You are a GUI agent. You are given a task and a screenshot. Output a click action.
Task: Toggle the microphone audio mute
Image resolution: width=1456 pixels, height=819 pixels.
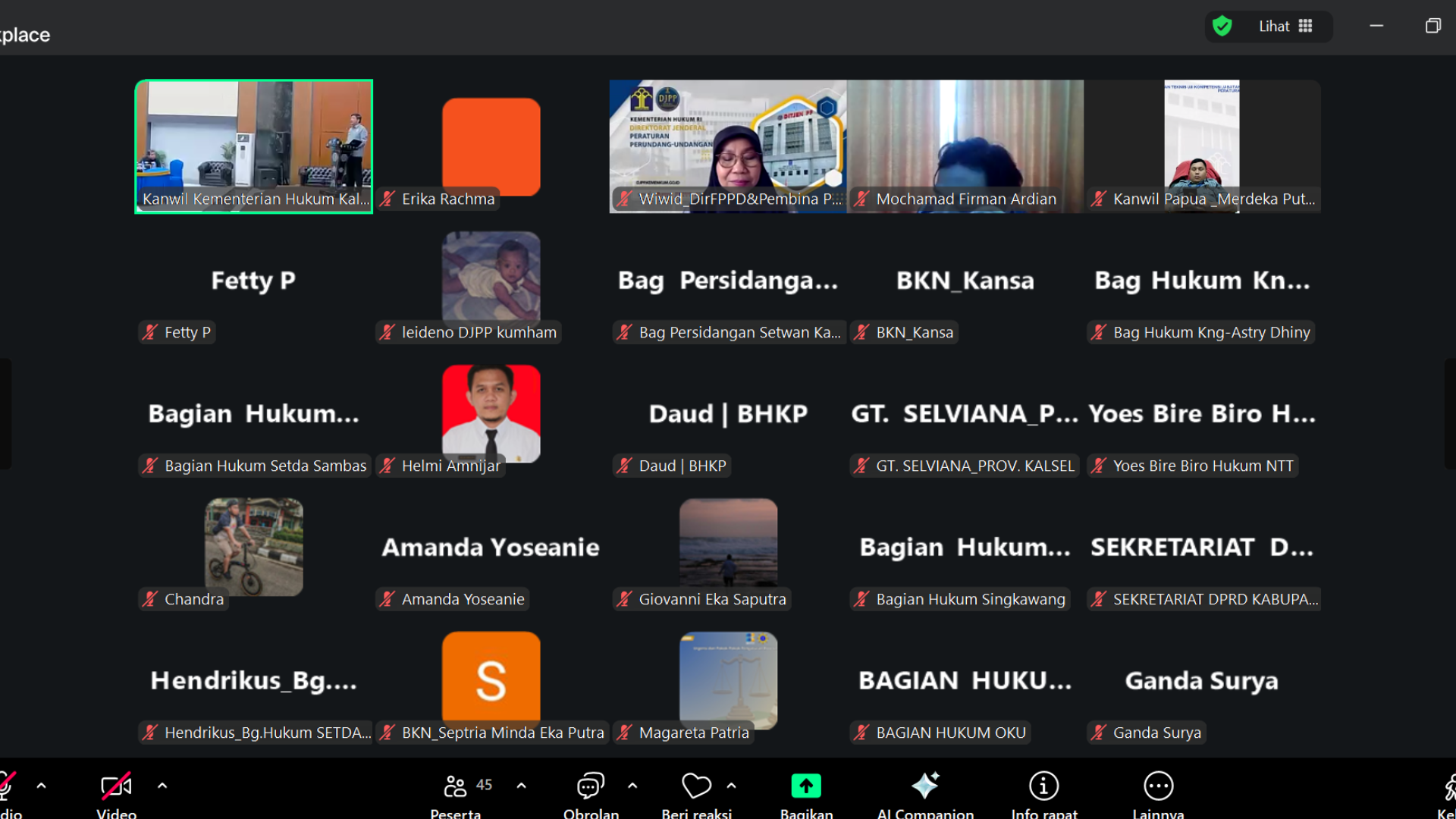coord(6,786)
